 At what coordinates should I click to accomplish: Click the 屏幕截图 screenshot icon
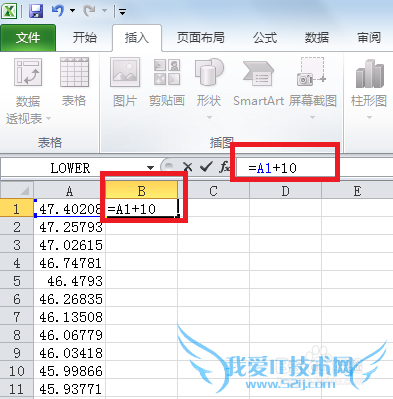312,72
